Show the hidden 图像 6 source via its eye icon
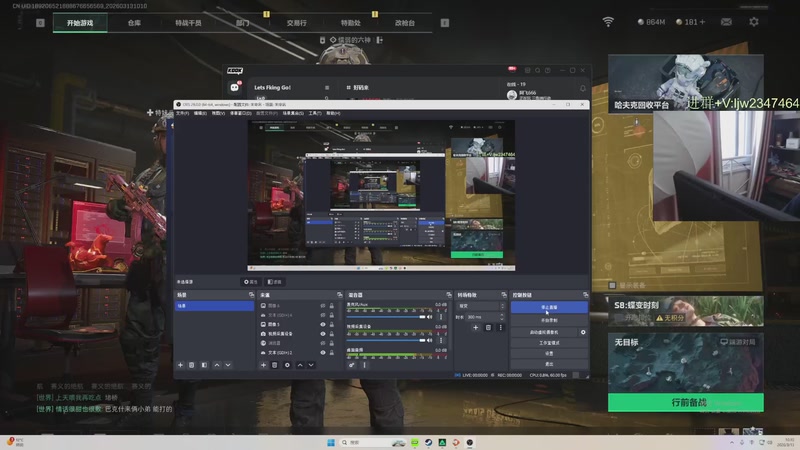This screenshot has height=450, width=800. point(322,306)
